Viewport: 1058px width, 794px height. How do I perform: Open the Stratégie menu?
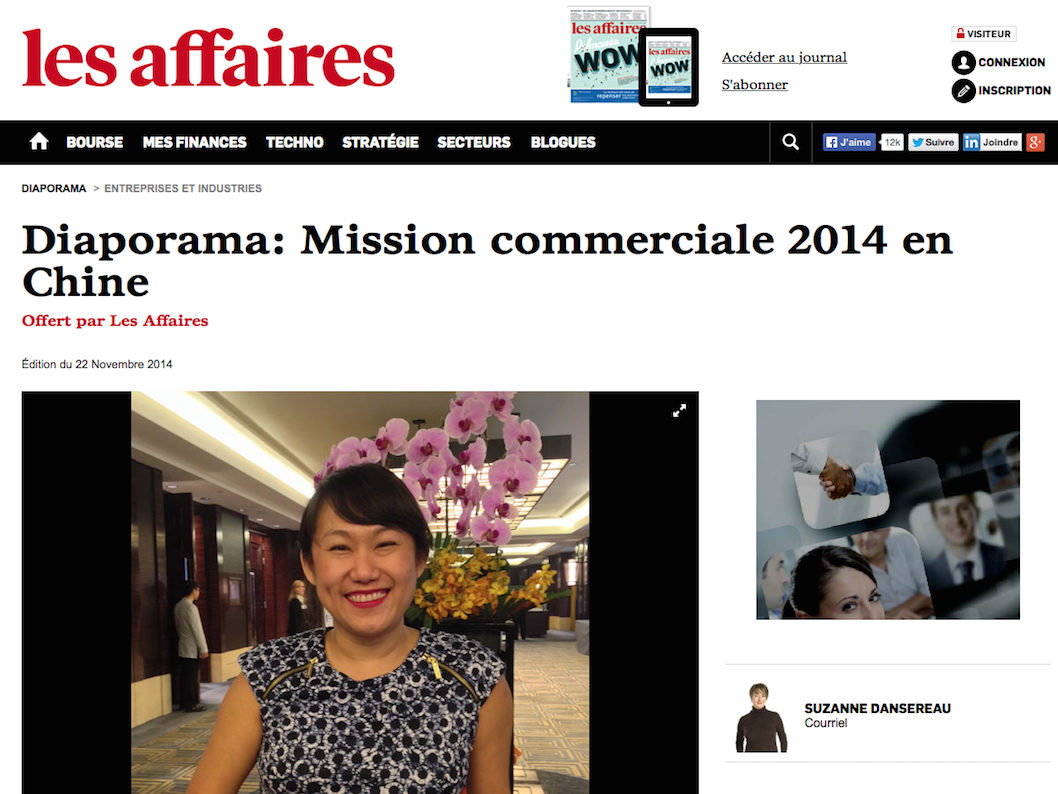[x=380, y=142]
